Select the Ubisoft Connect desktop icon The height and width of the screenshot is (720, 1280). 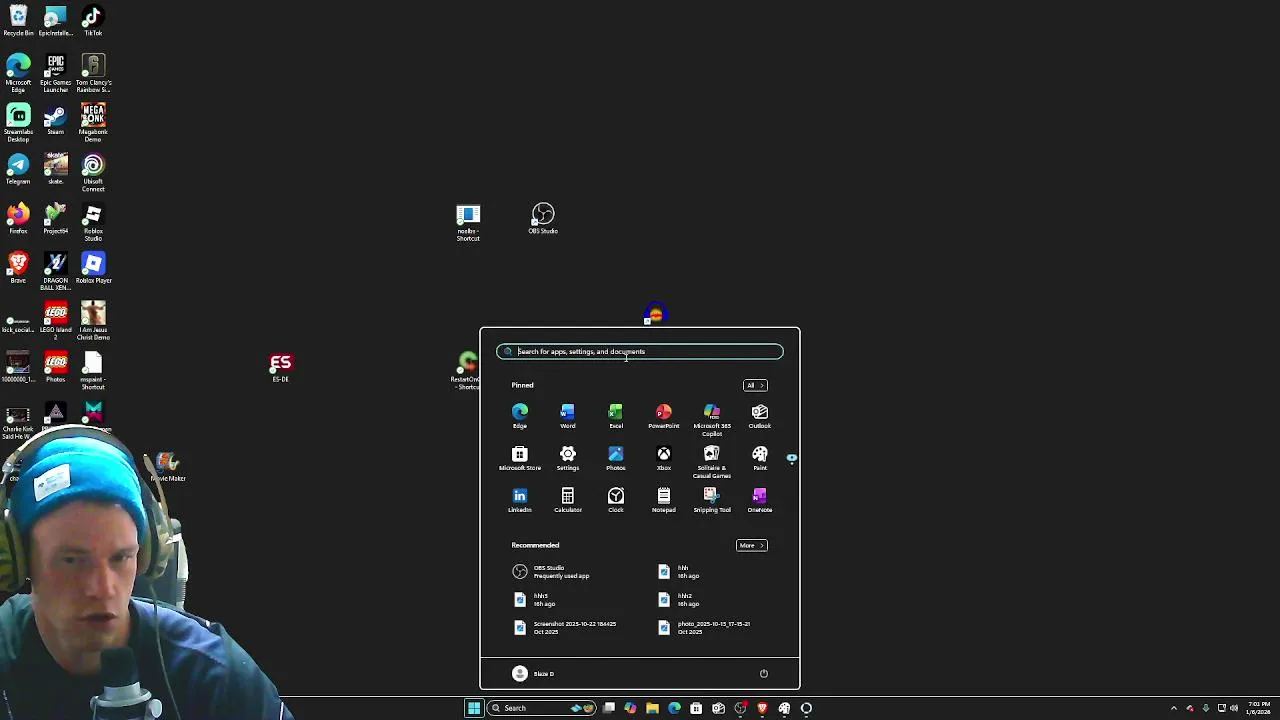[93, 173]
